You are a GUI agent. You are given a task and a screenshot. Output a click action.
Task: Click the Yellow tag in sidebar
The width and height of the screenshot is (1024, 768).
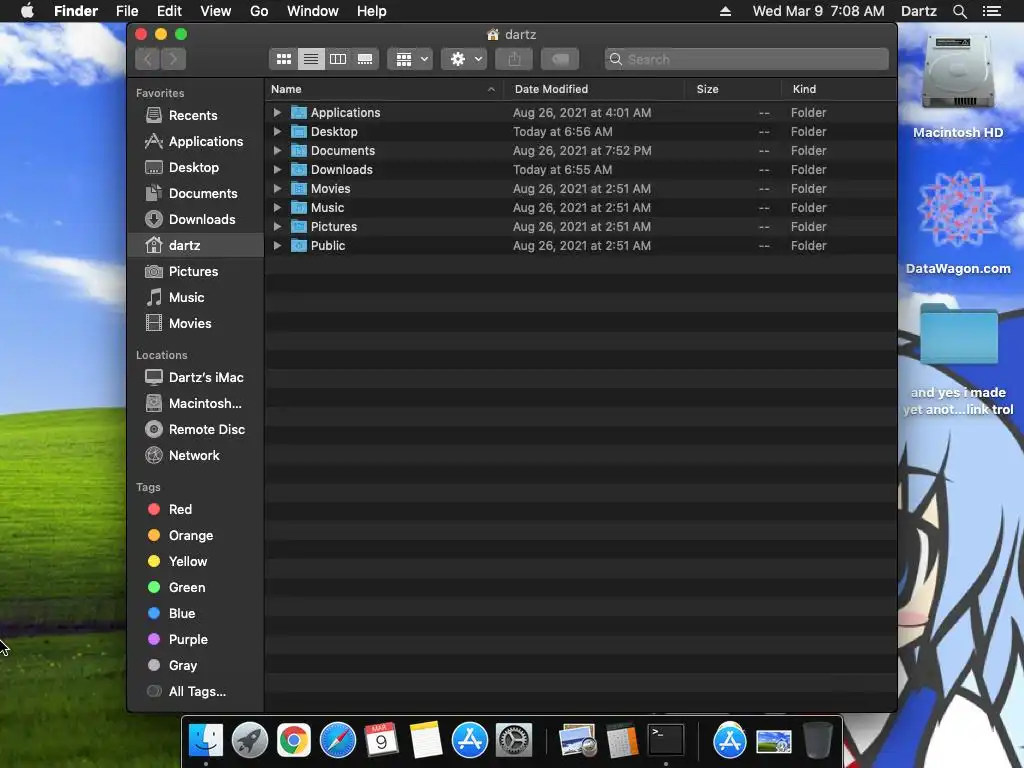pos(195,562)
